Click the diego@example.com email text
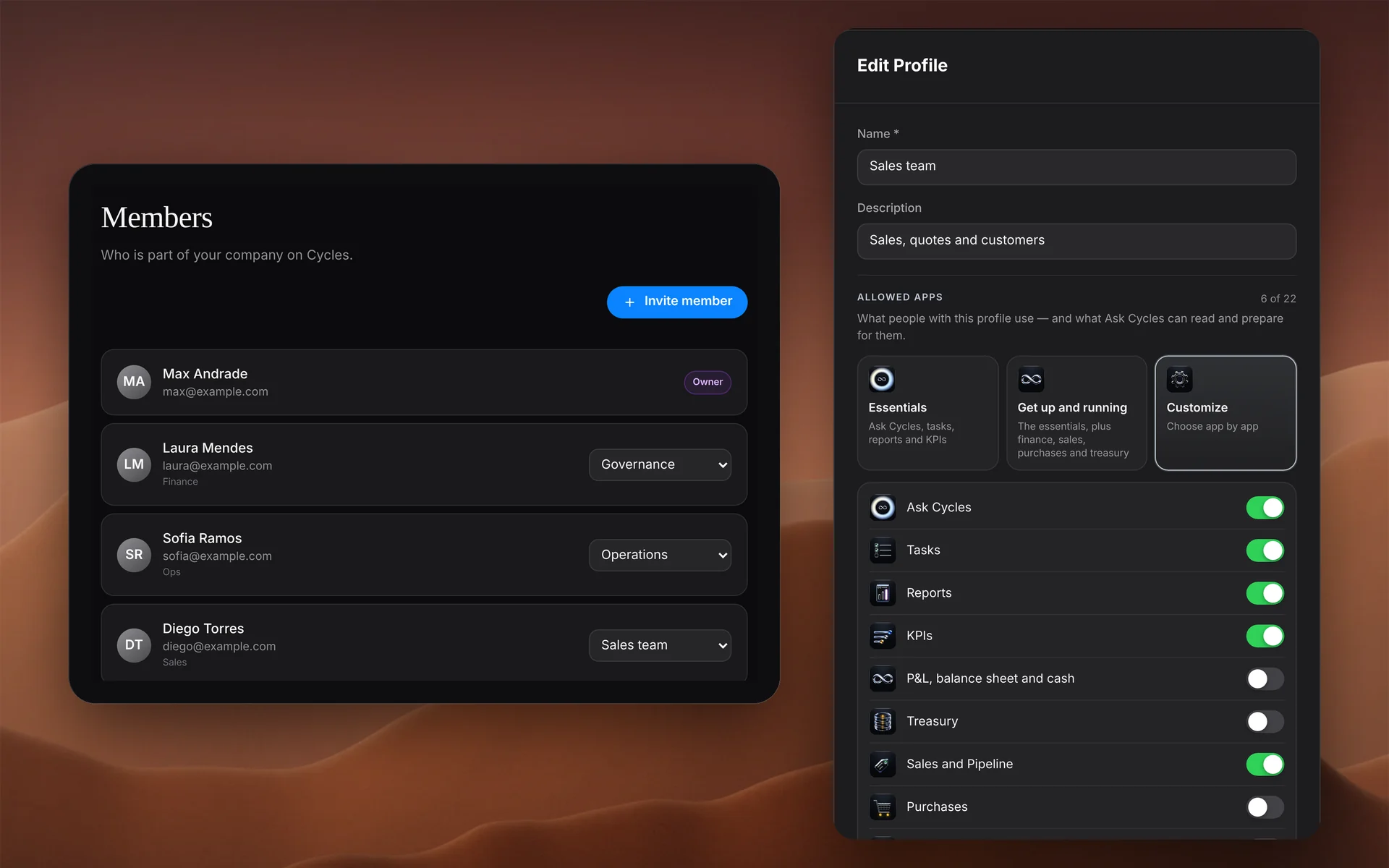Screen dimensions: 1389x868 (x=219, y=647)
